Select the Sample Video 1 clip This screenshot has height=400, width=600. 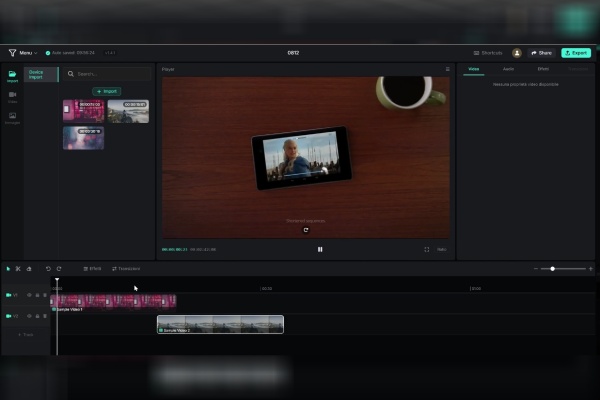pos(113,301)
